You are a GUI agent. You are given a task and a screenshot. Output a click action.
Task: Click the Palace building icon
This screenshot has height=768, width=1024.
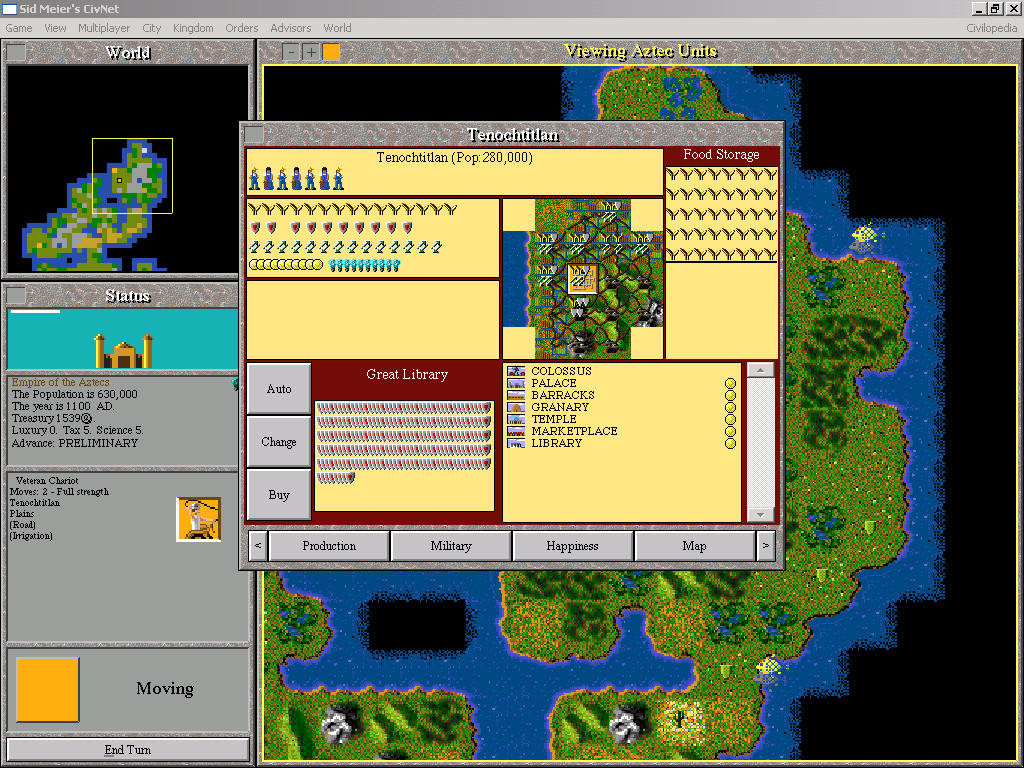click(516, 383)
